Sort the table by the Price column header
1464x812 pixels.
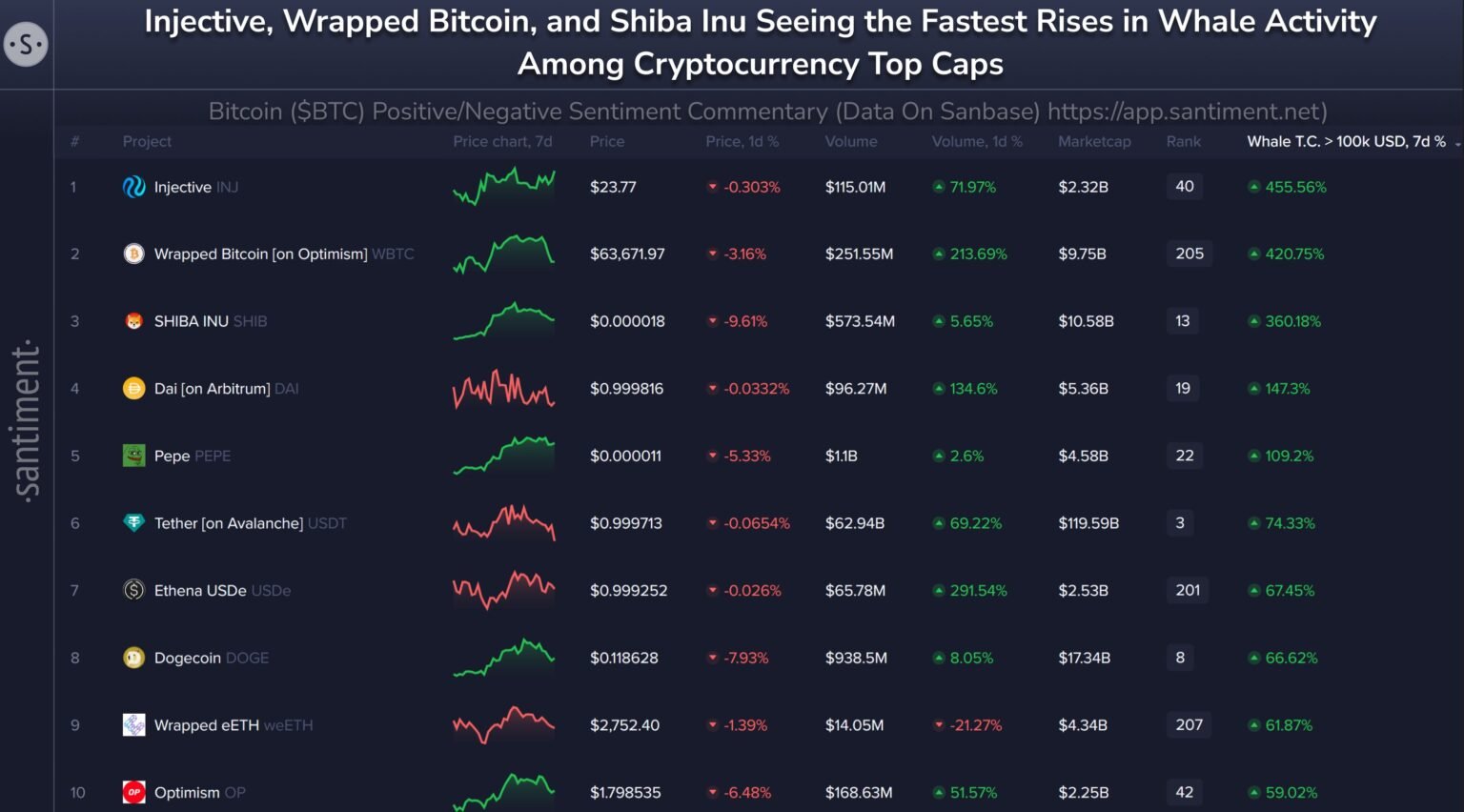[607, 141]
